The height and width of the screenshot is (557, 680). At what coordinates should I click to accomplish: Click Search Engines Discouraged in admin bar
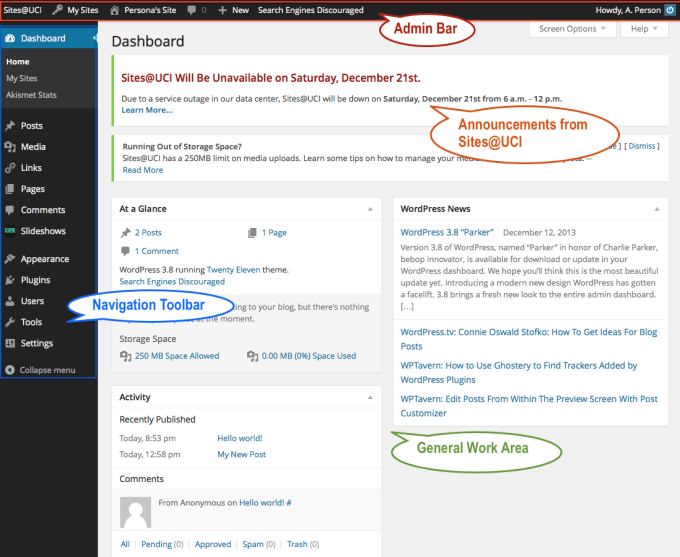(x=311, y=10)
